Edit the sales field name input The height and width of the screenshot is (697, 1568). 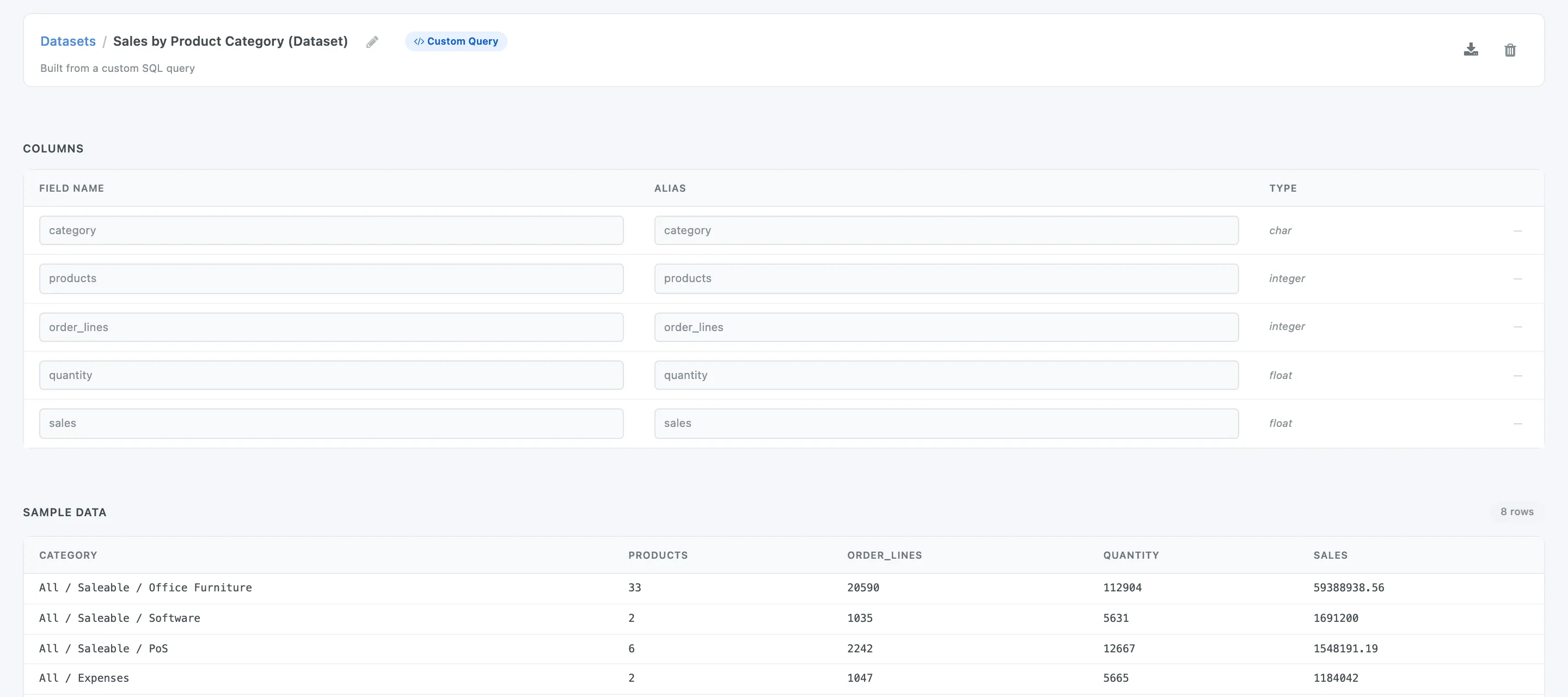[331, 423]
